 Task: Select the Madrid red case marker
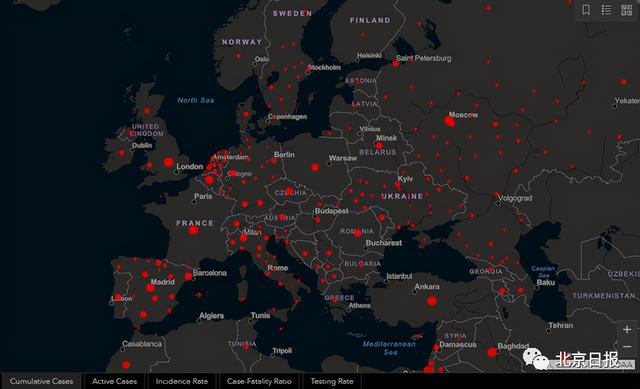pos(150,288)
